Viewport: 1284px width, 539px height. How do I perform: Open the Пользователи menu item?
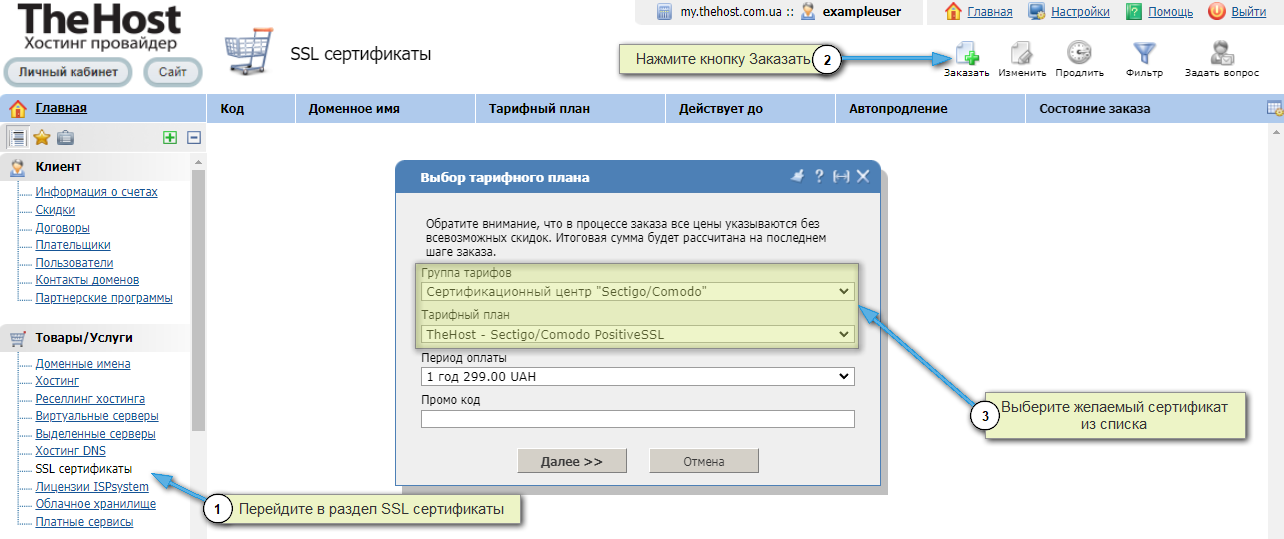[74, 263]
